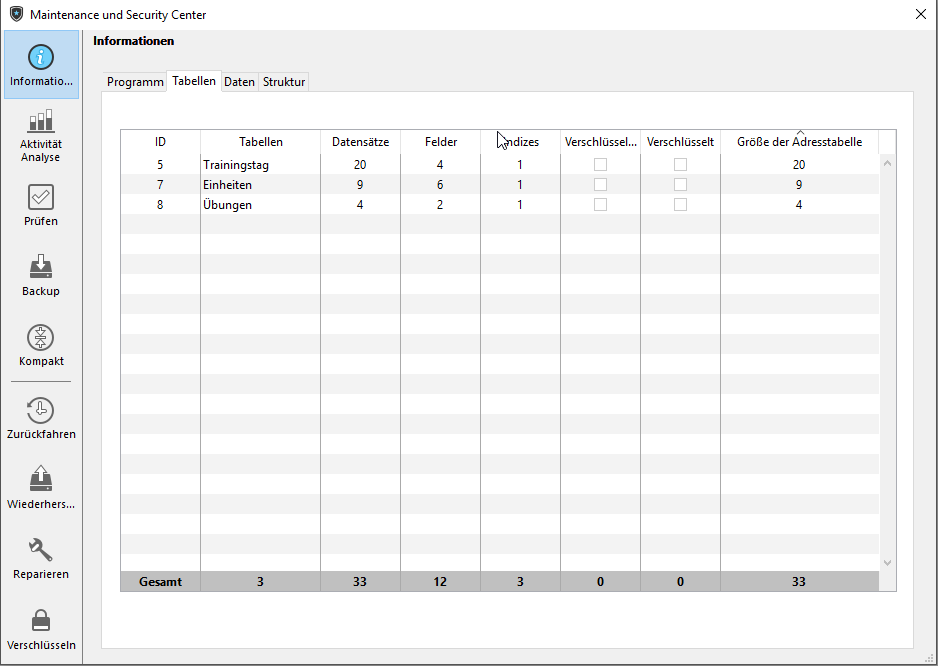Select the Kompakt compress icon

coord(41,337)
